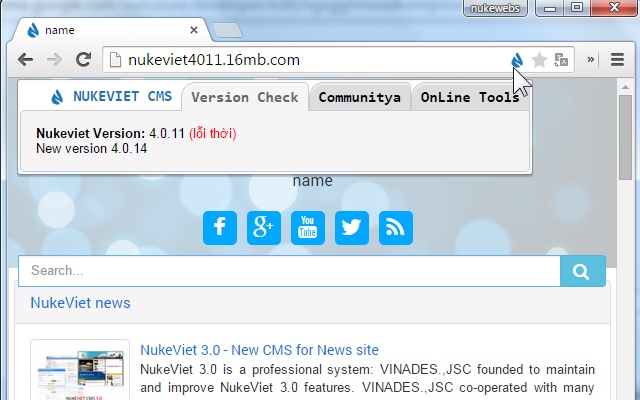Click the vertical scrollbar thumb
Viewport: 640px width, 400px height.
[x=625, y=137]
